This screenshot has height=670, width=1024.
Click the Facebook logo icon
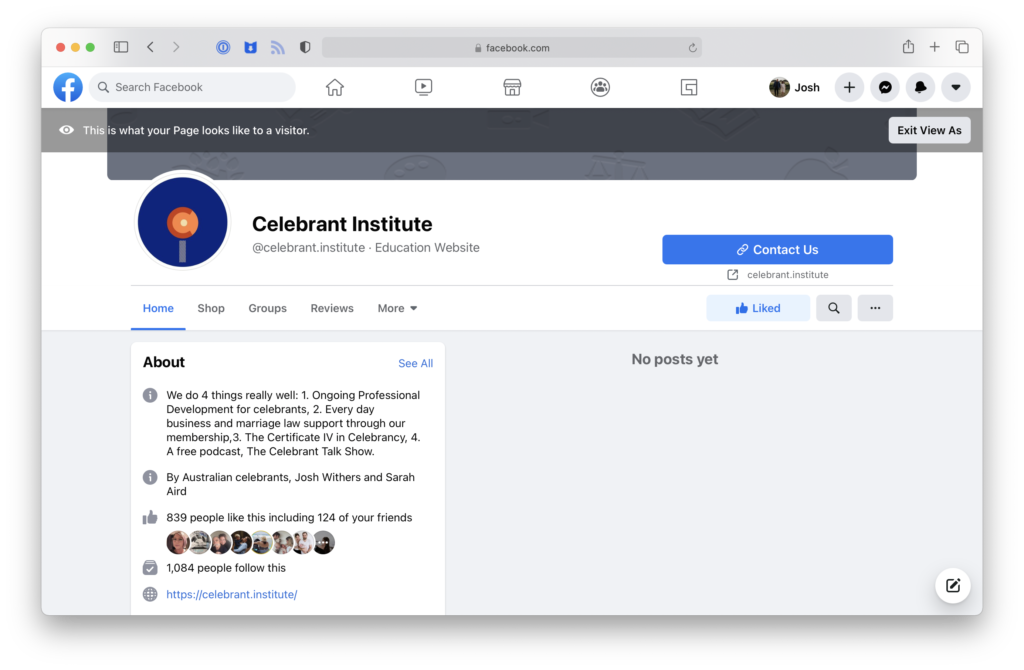click(68, 87)
